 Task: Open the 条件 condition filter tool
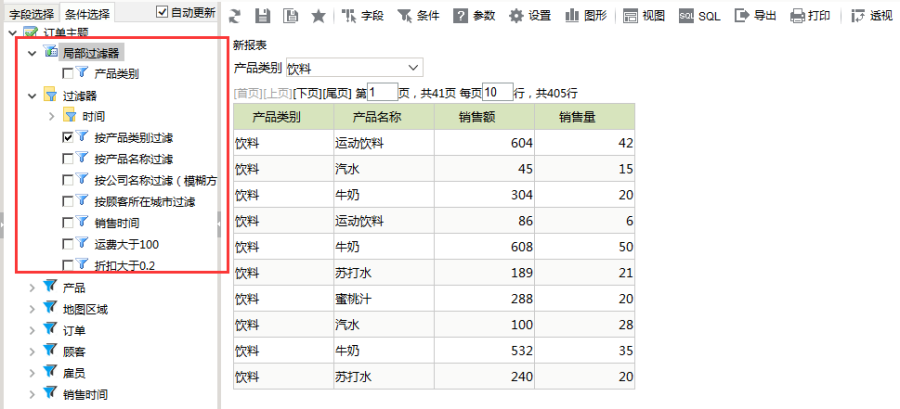point(418,15)
